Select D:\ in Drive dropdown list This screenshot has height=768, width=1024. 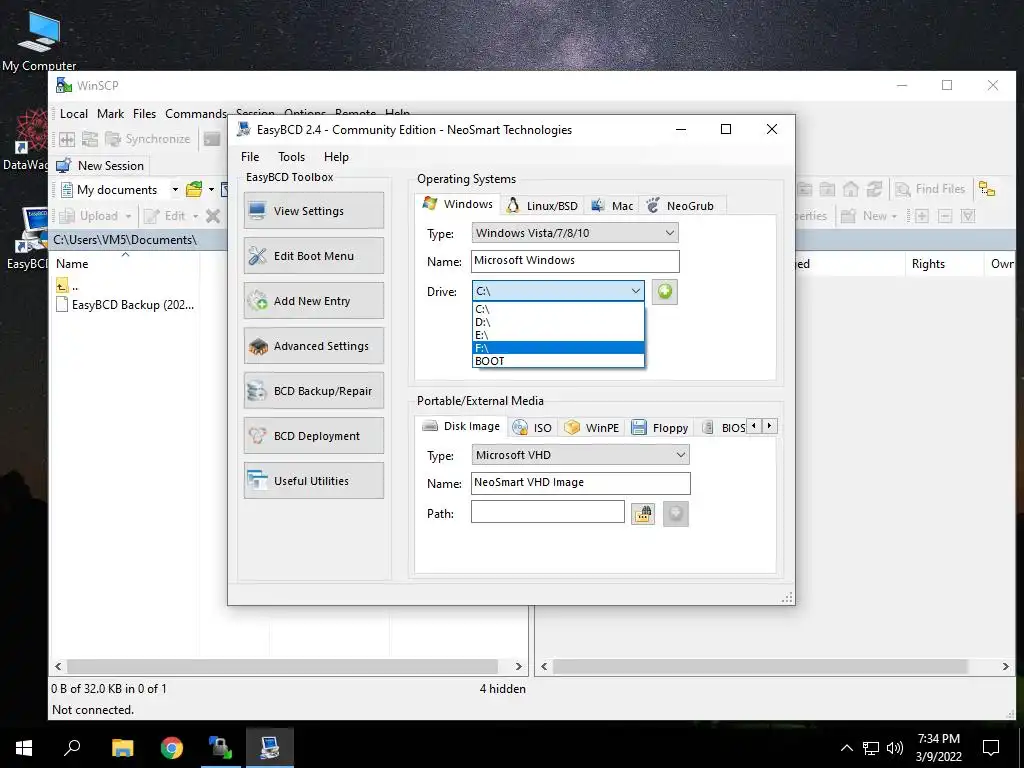[x=558, y=322]
